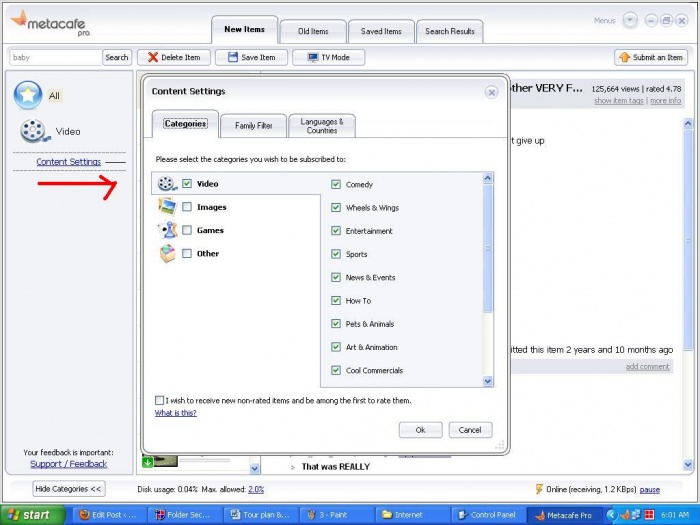The image size is (700, 525).
Task: Uncheck the How To checkbox
Action: tap(336, 300)
